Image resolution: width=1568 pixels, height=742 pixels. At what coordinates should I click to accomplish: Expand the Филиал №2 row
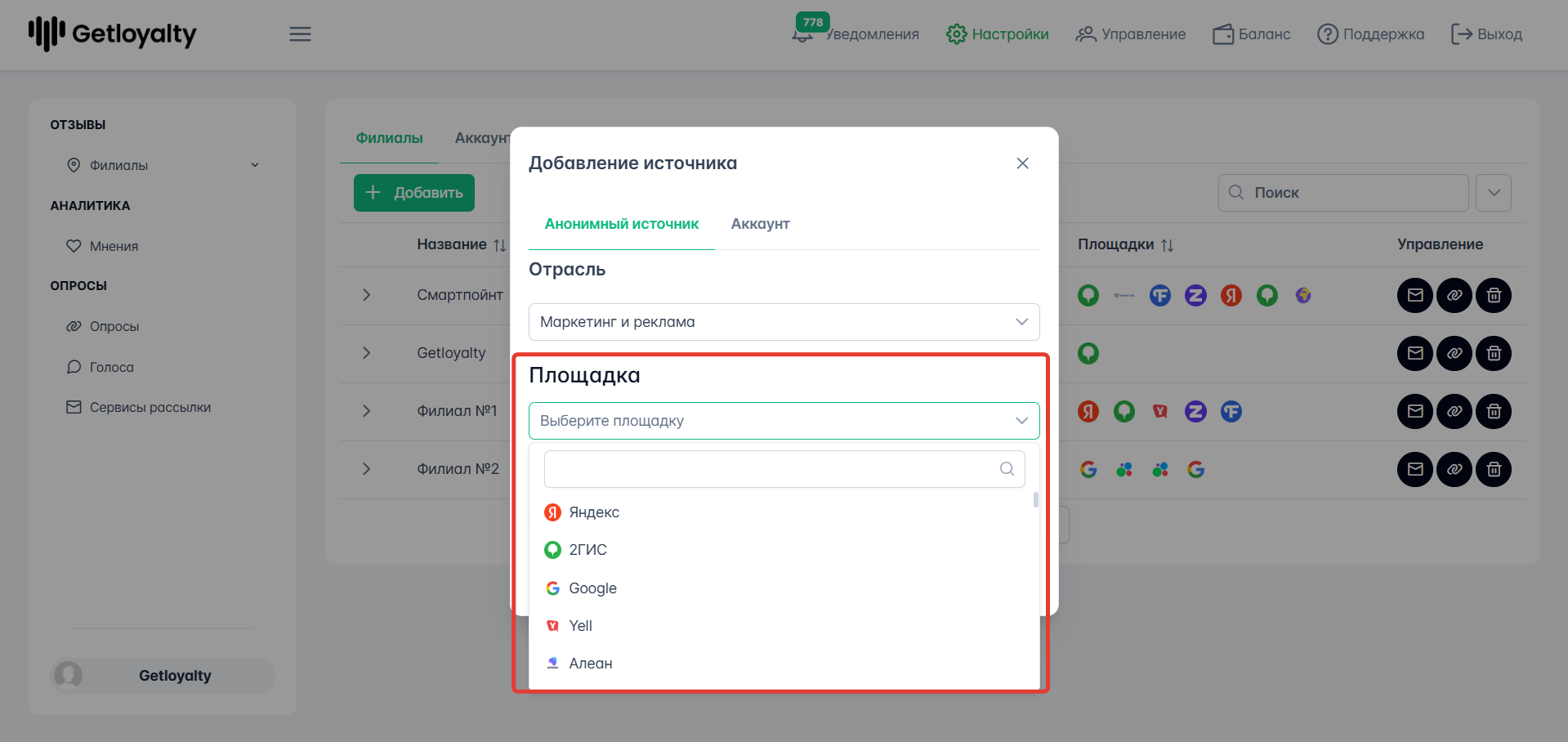click(366, 469)
